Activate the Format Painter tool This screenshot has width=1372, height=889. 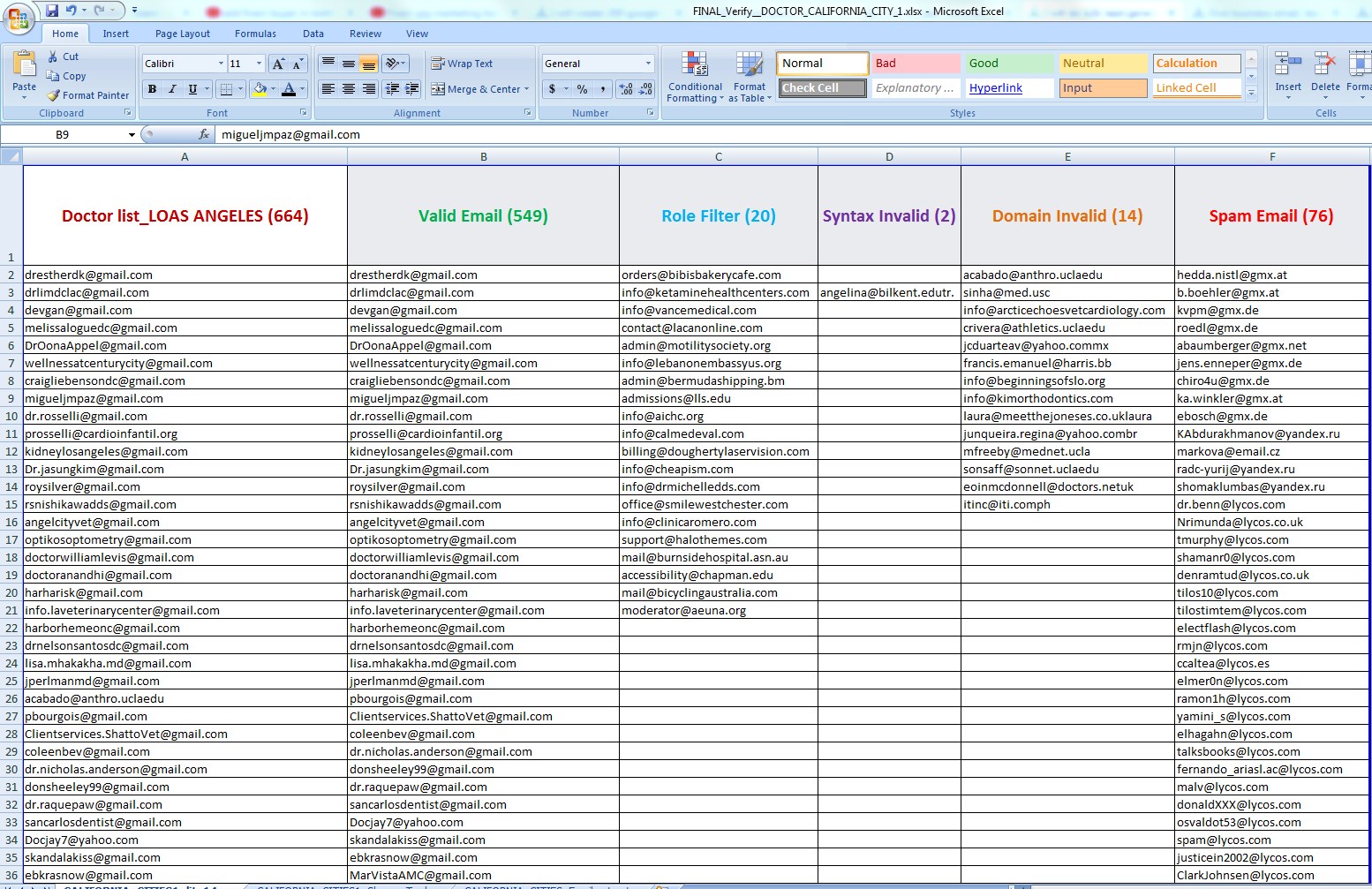pos(87,95)
